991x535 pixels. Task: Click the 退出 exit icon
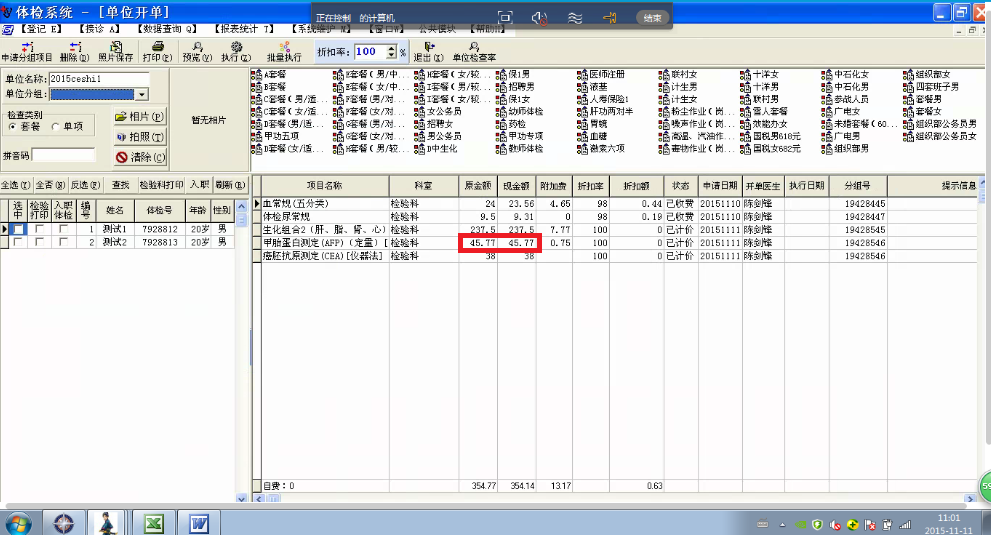pos(429,46)
